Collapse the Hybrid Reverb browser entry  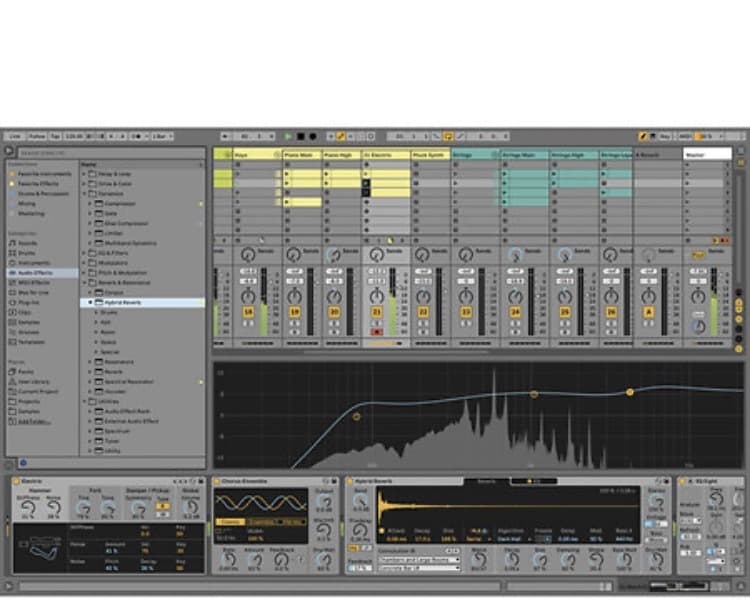click(90, 302)
